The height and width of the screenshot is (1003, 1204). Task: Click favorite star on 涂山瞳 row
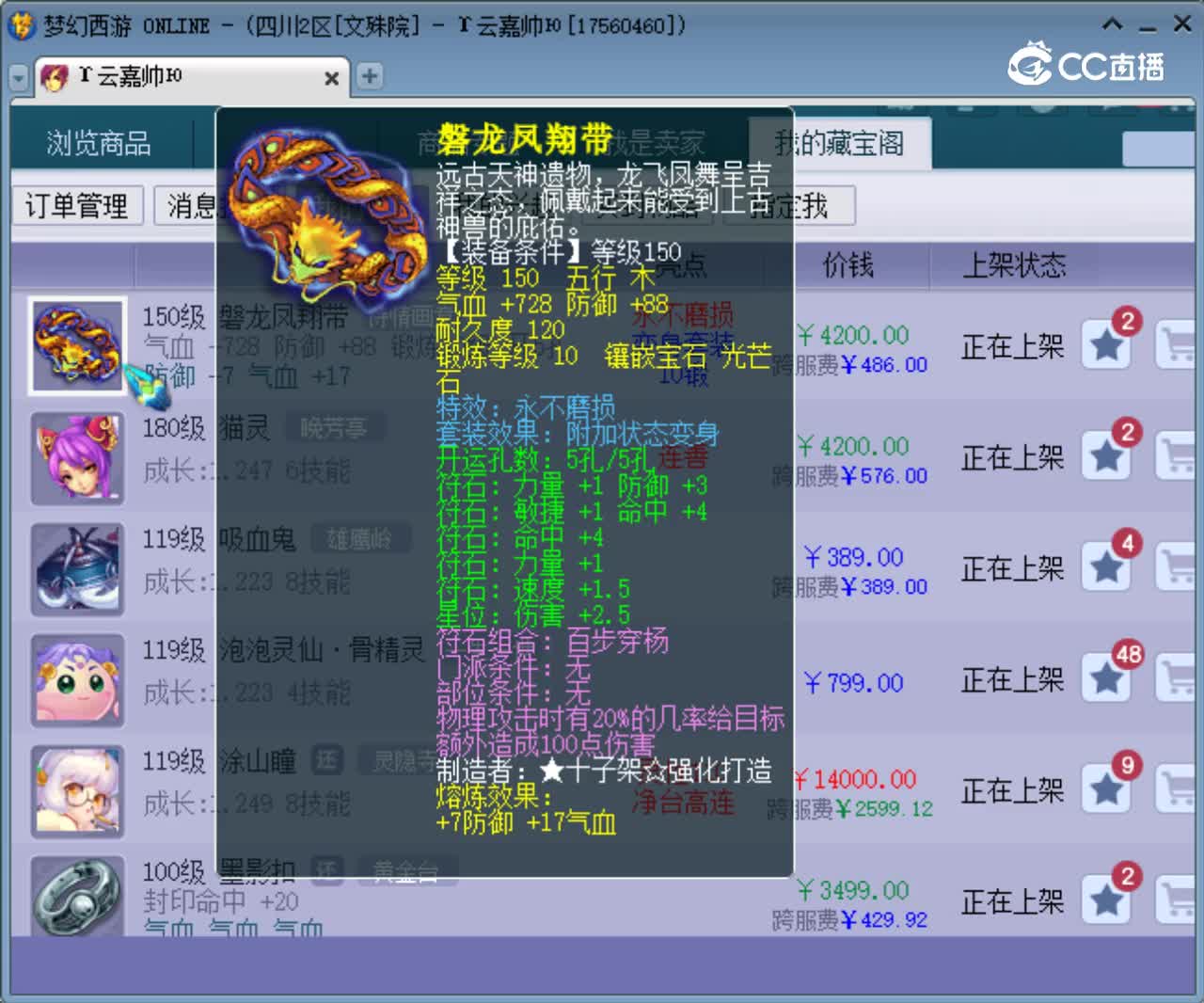pos(1106,790)
